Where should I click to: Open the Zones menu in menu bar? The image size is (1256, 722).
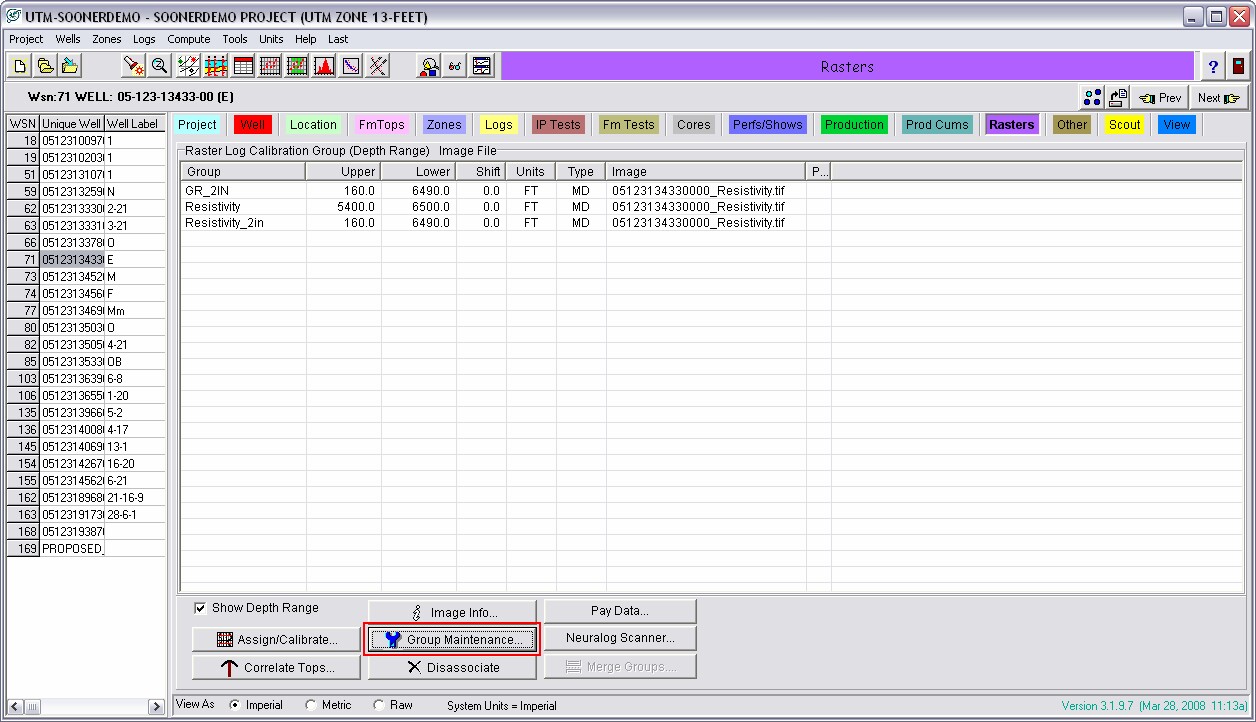(106, 39)
